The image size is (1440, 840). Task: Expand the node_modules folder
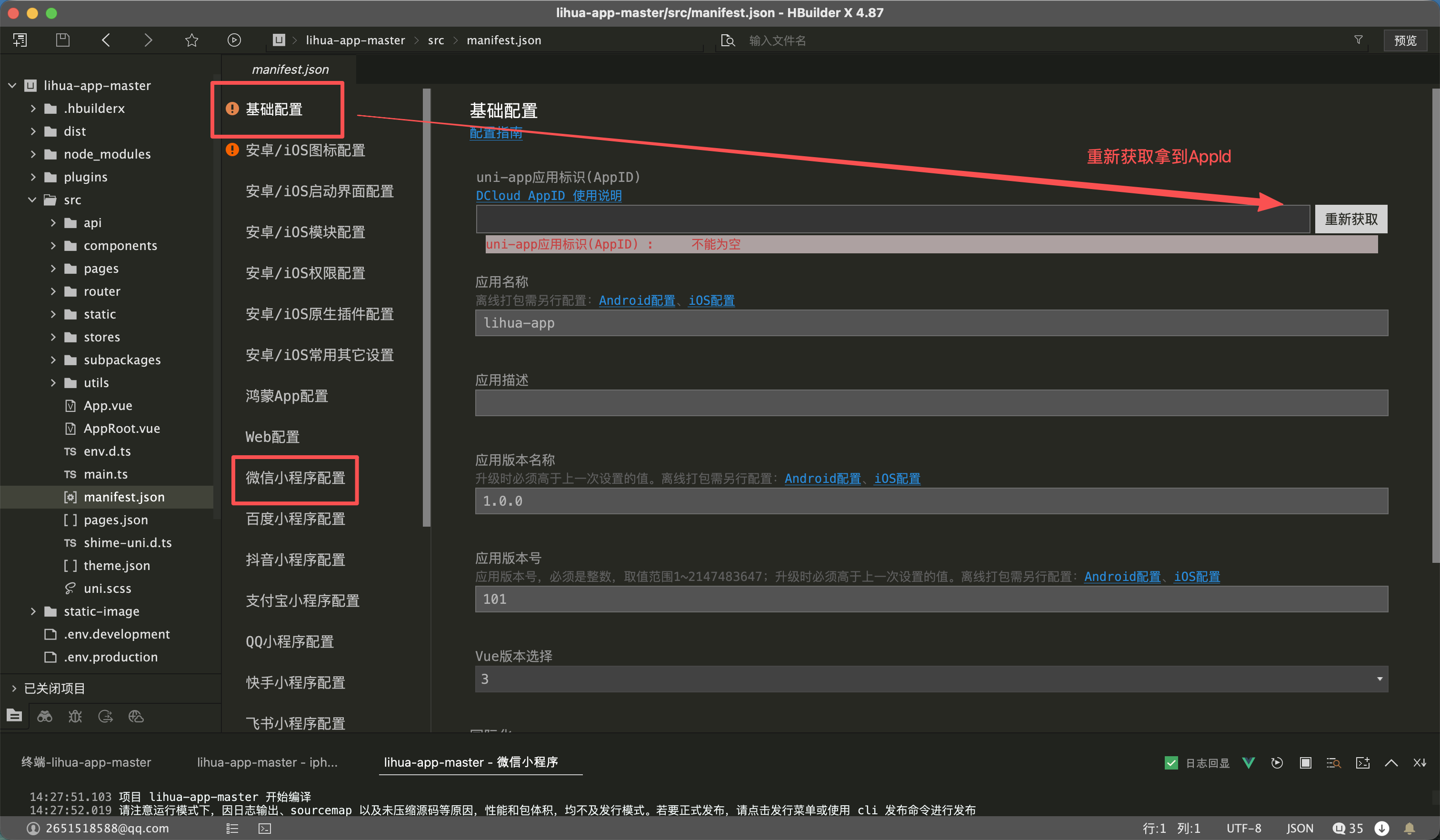click(x=32, y=154)
